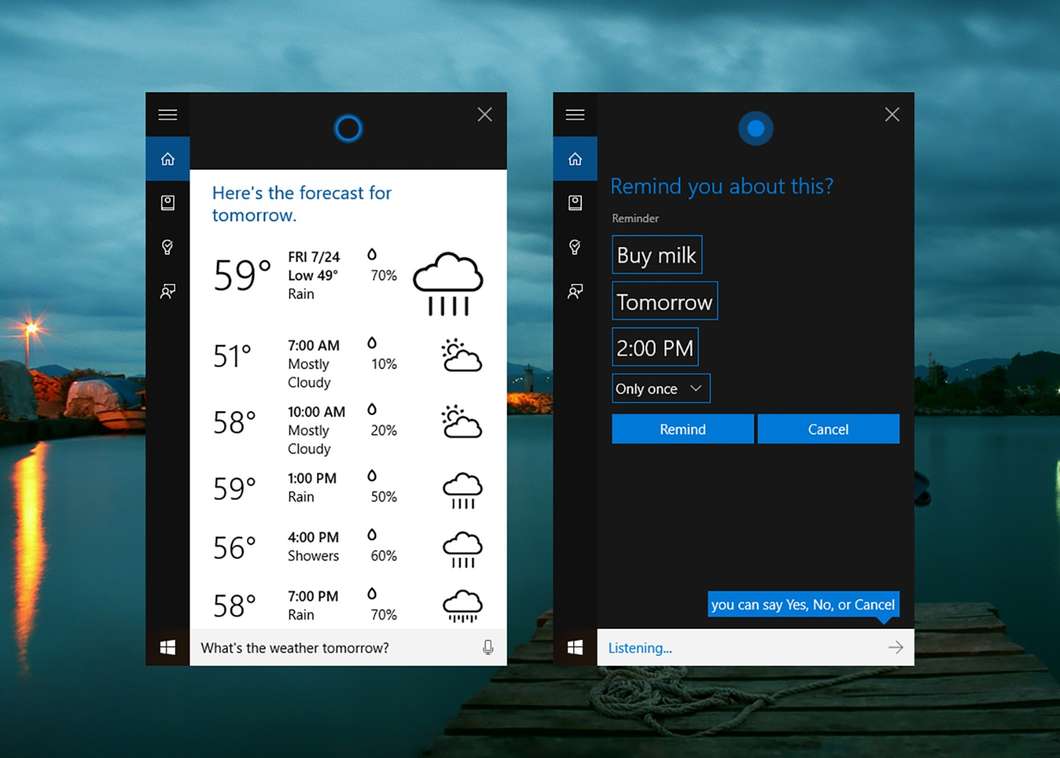The width and height of the screenshot is (1060, 758).
Task: Click submit arrow next to Listening field
Action: [x=895, y=648]
